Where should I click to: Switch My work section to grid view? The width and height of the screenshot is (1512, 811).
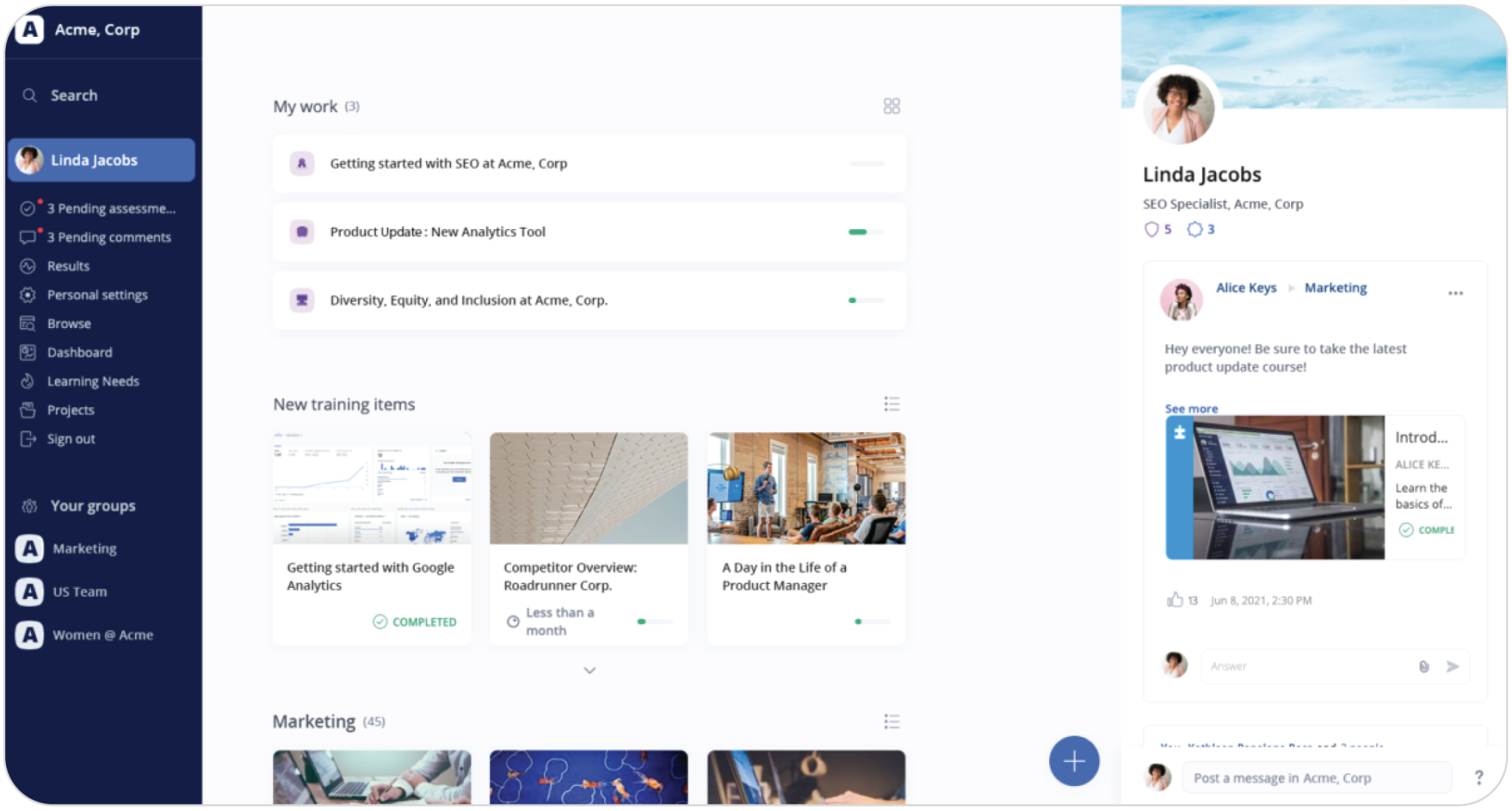tap(891, 106)
